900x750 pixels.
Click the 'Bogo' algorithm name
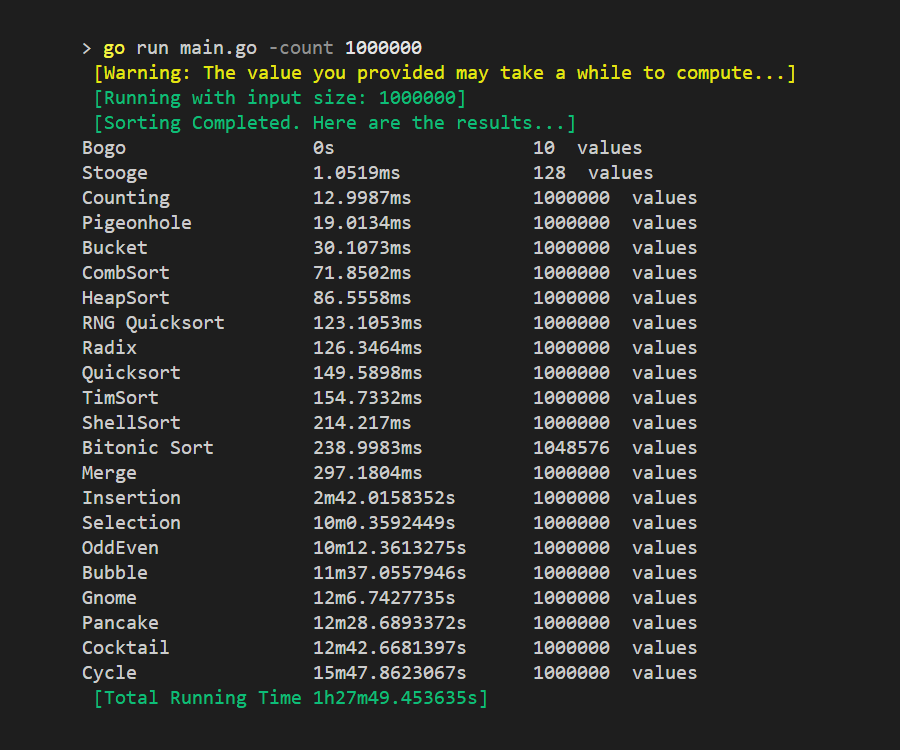click(104, 148)
